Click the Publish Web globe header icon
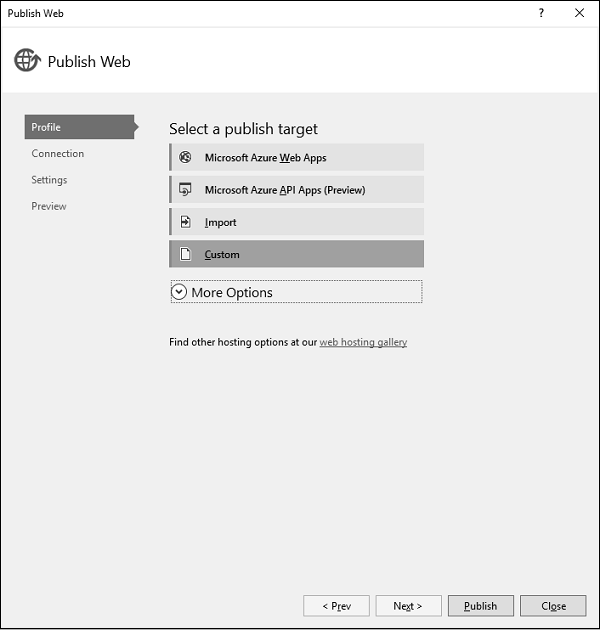Screen dimensions: 600x630 click(x=27, y=60)
